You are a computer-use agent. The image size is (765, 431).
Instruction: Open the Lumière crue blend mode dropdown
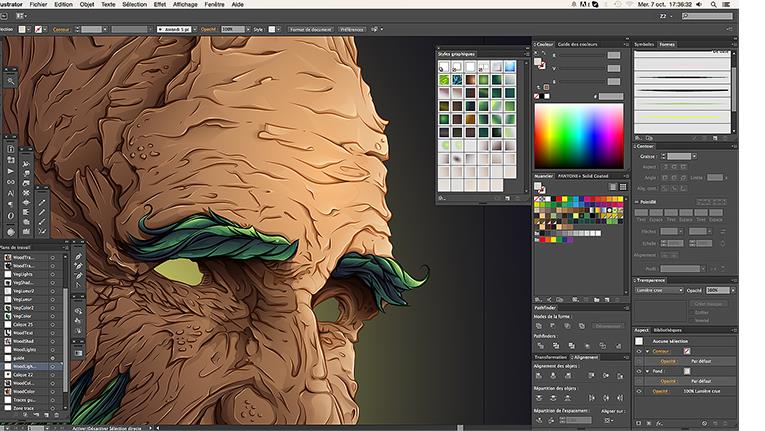coord(658,290)
